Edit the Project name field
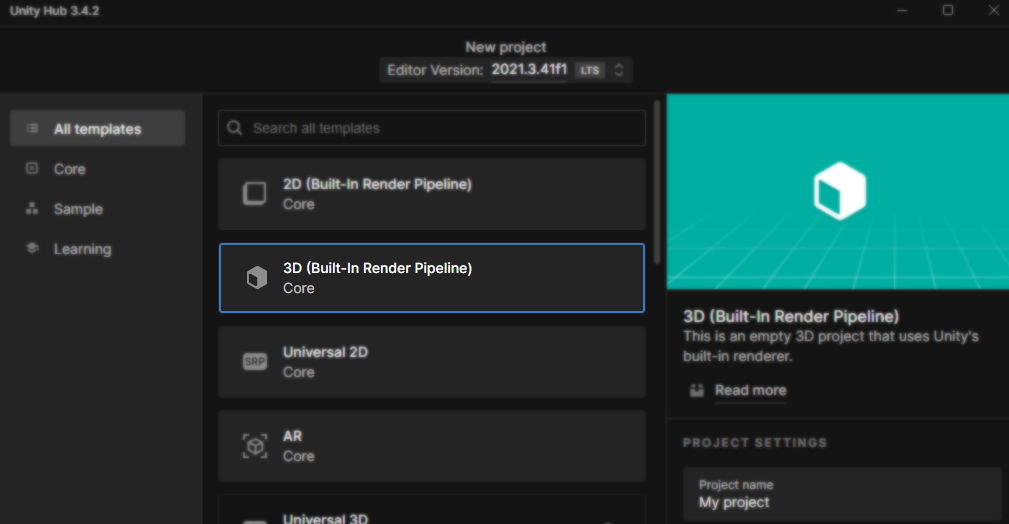 tap(842, 494)
